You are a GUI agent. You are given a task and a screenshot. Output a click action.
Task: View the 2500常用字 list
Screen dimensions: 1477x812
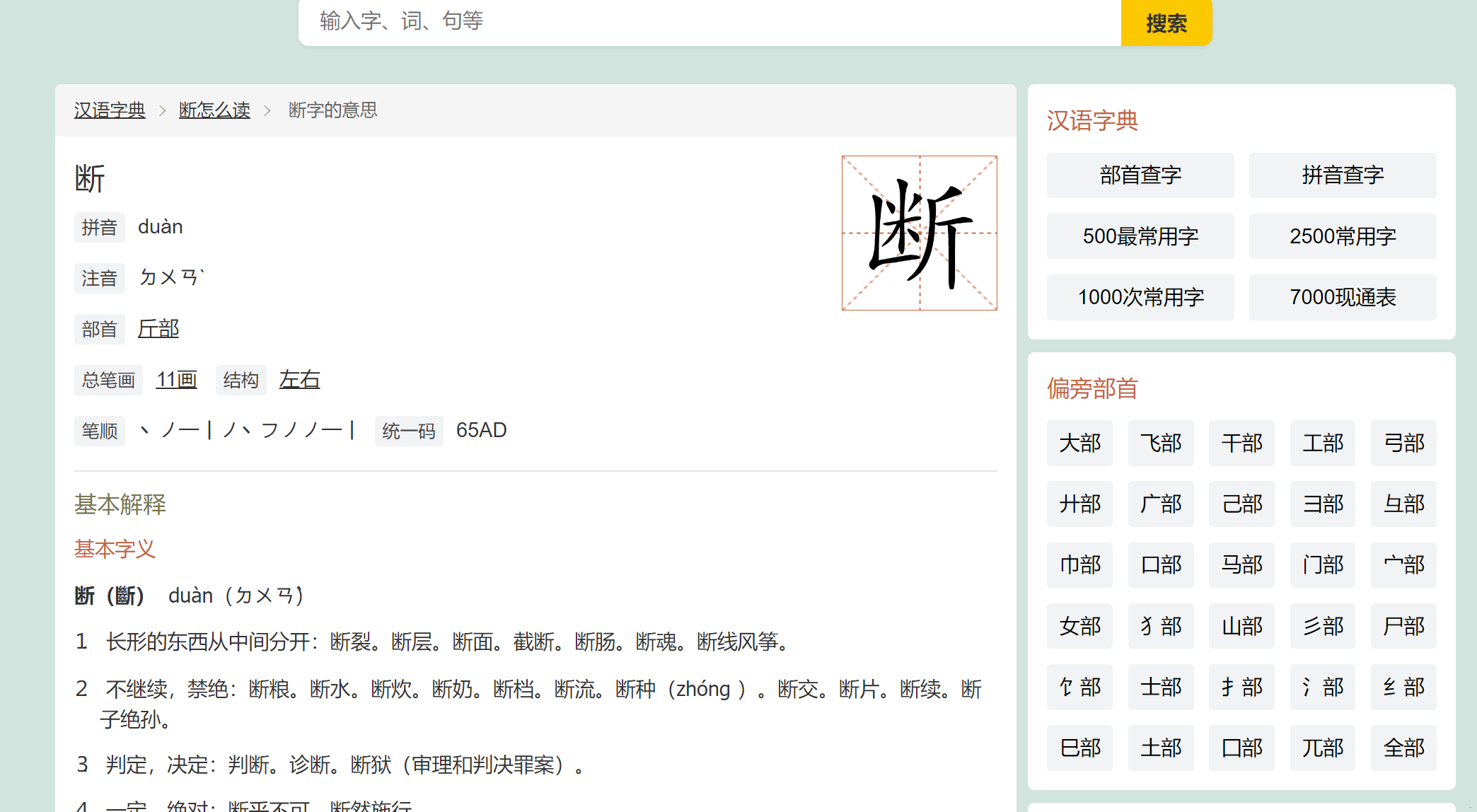(1342, 236)
